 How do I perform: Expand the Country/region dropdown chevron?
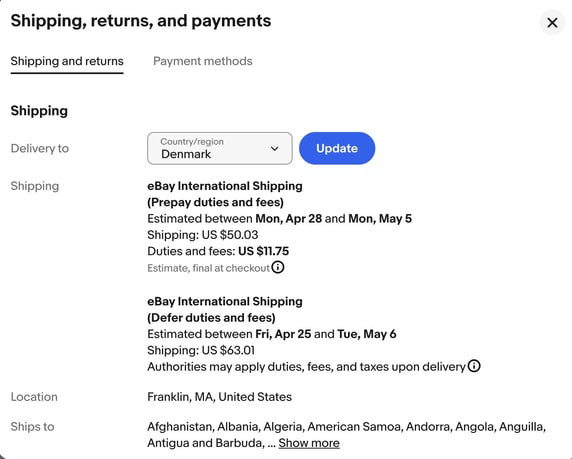[x=274, y=148]
